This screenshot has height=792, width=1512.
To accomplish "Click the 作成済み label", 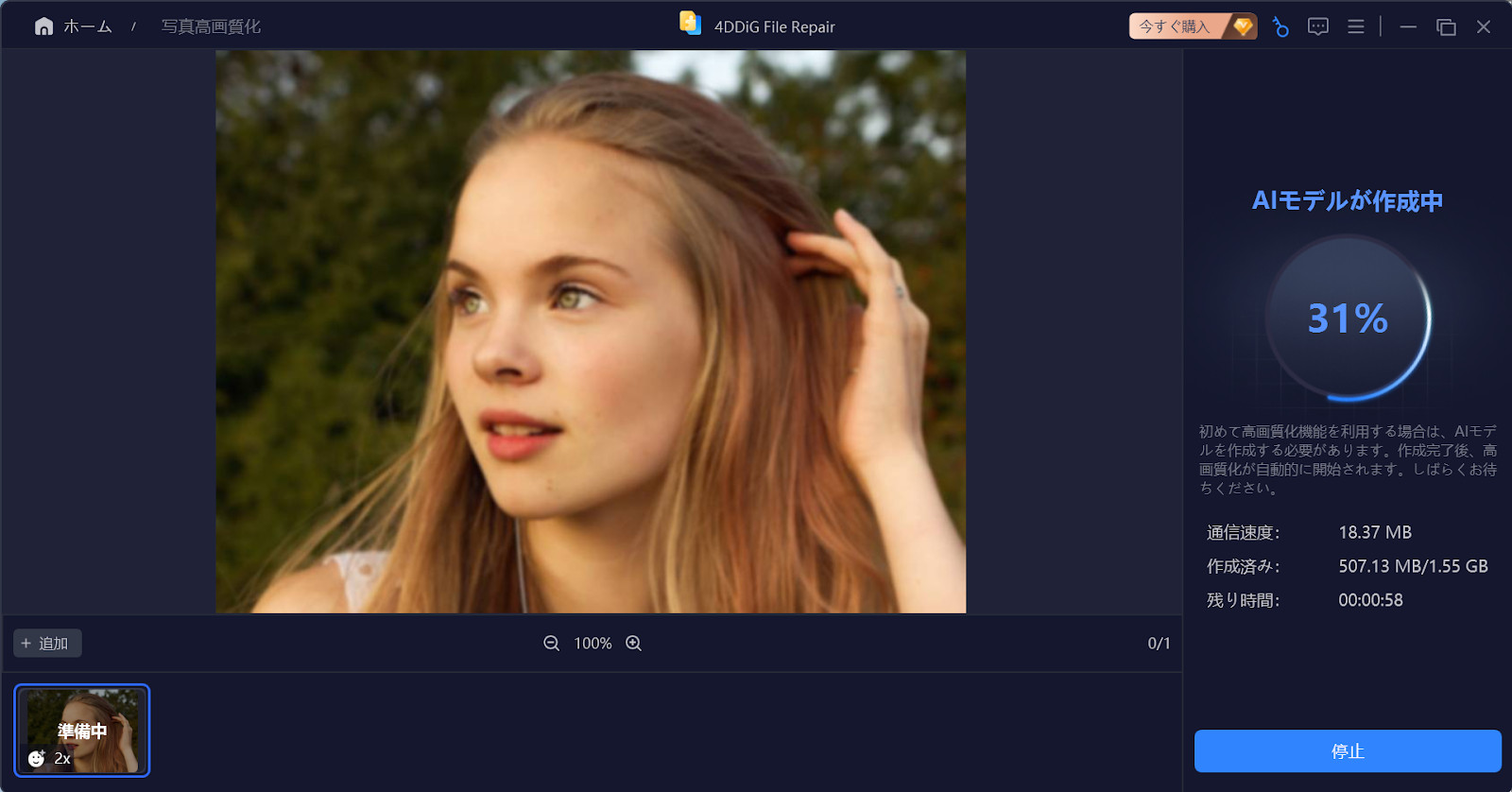I will point(1243,567).
